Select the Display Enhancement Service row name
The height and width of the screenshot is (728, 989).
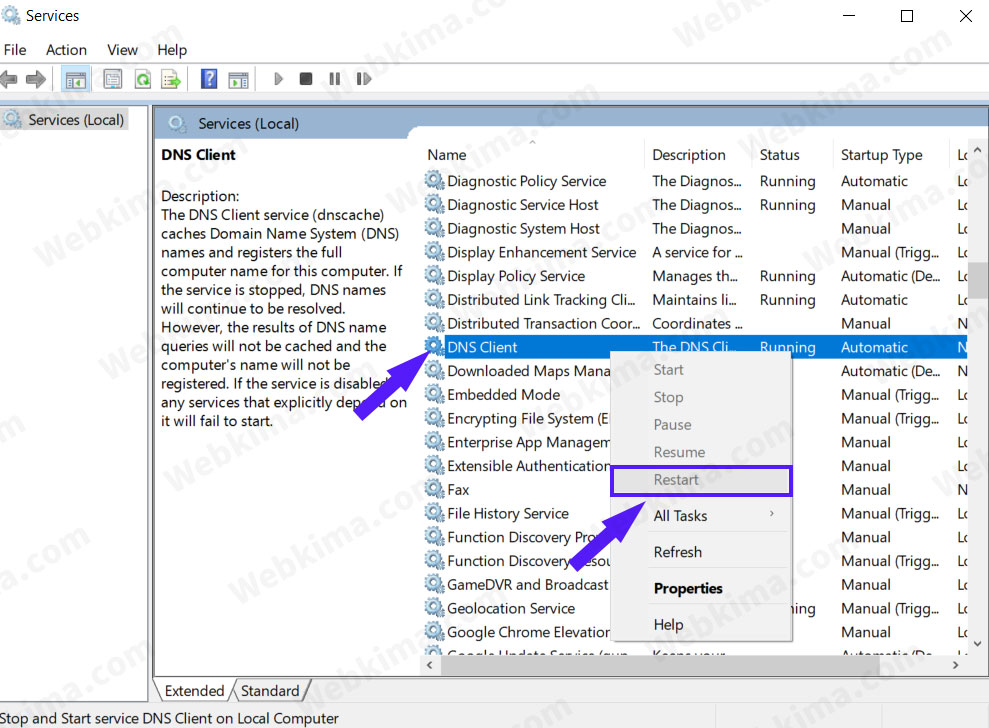tap(542, 252)
